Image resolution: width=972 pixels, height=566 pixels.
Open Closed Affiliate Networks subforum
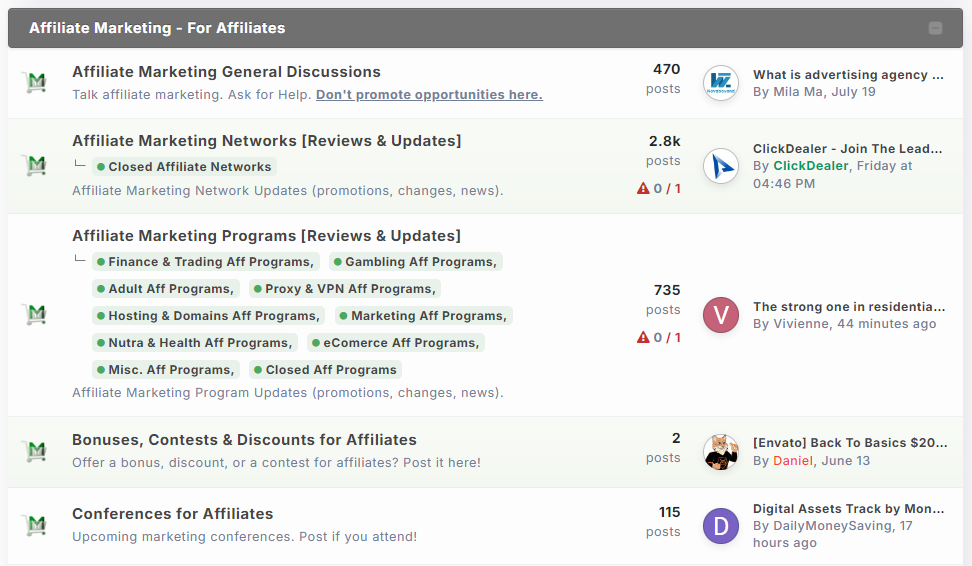coord(184,167)
